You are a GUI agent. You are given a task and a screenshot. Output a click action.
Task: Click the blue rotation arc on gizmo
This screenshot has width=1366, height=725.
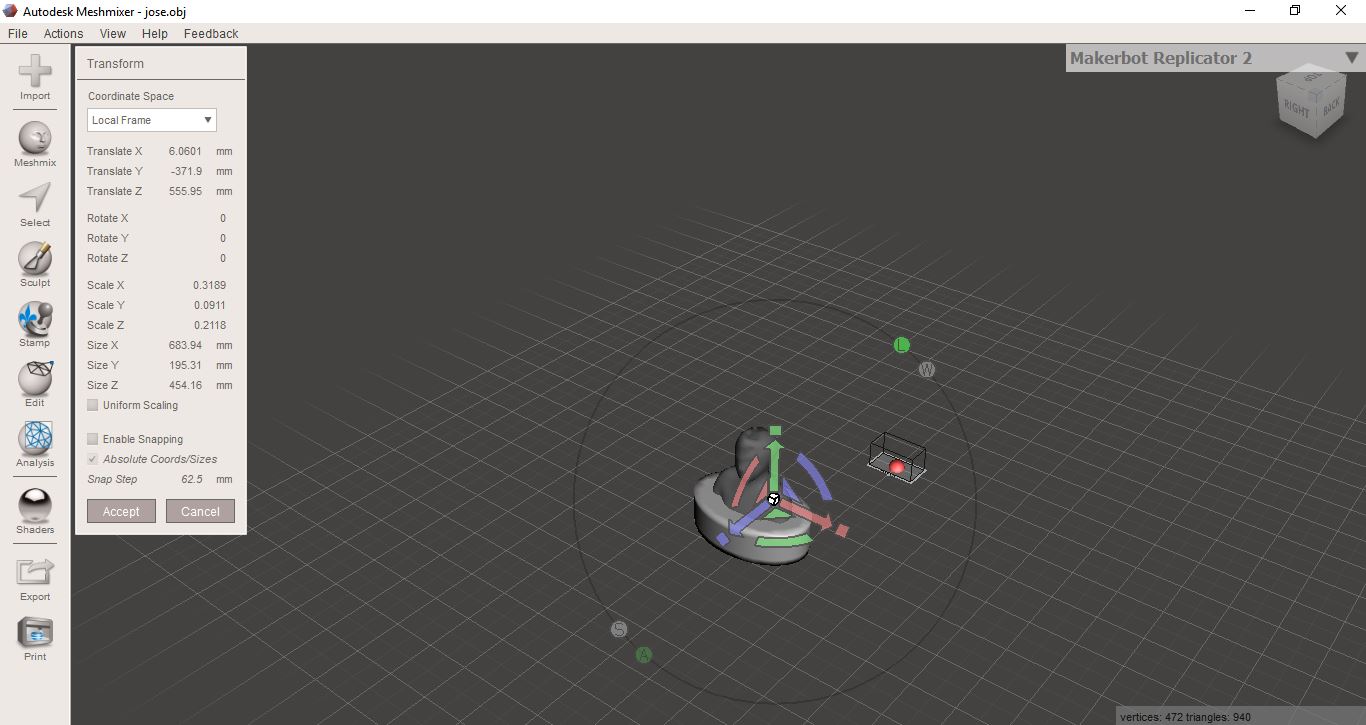[817, 478]
